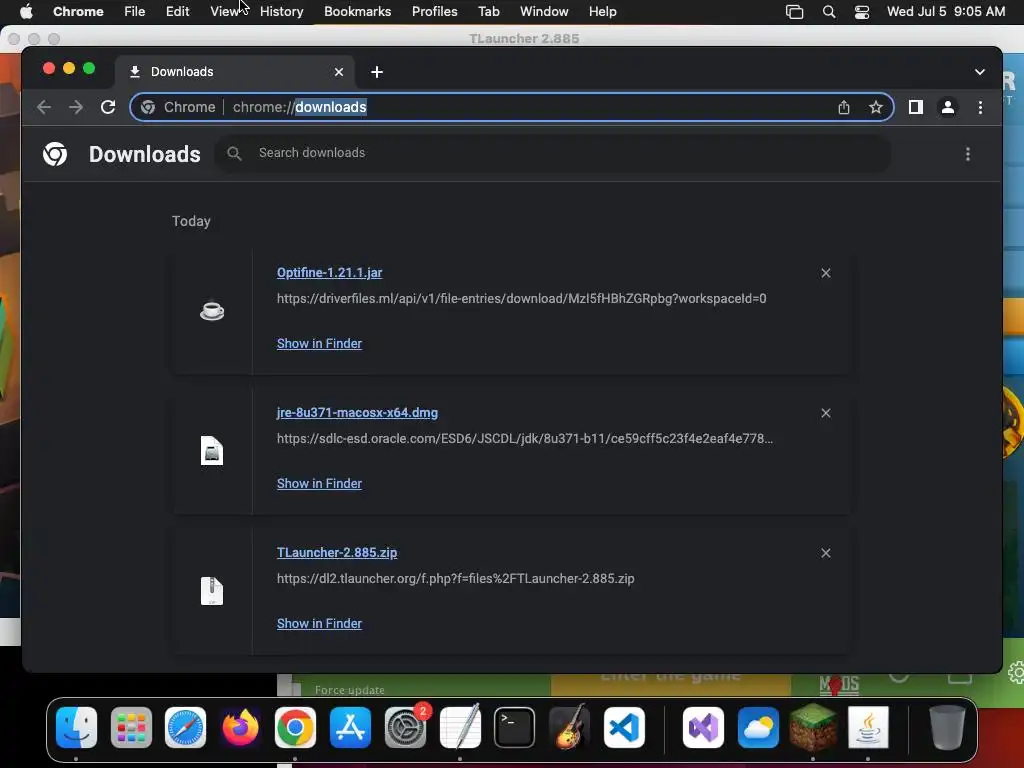Remove jre-8u371-macosx-x64.dmg from the list
Viewport: 1024px width, 768px height.
pos(825,413)
